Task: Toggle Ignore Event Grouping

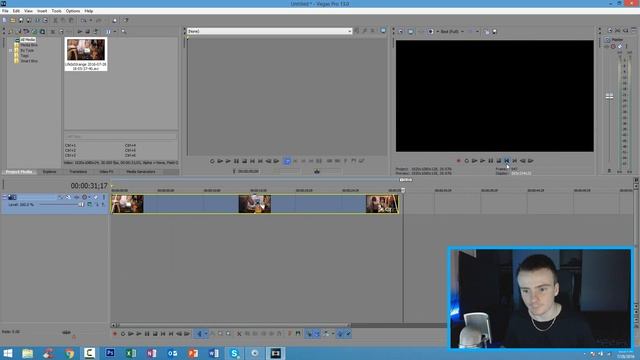Action: [348, 334]
